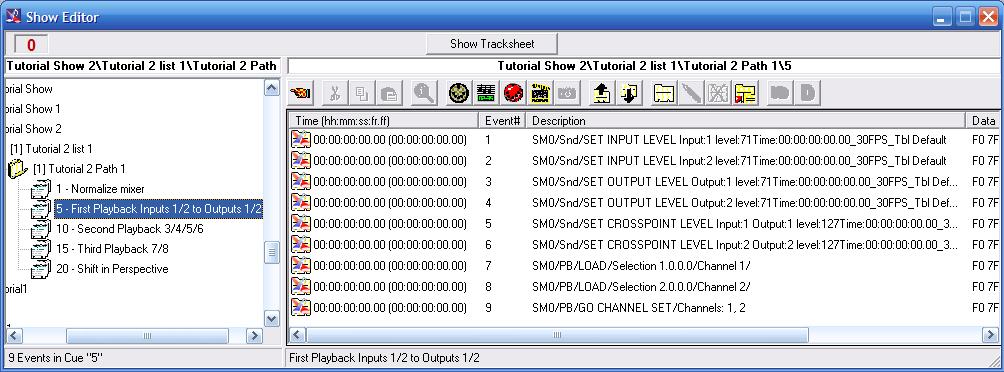Screen dimensions: 1004x372
Task: Select event 3 SET OUTPUT LEVEL Output:1 row
Action: 644,182
